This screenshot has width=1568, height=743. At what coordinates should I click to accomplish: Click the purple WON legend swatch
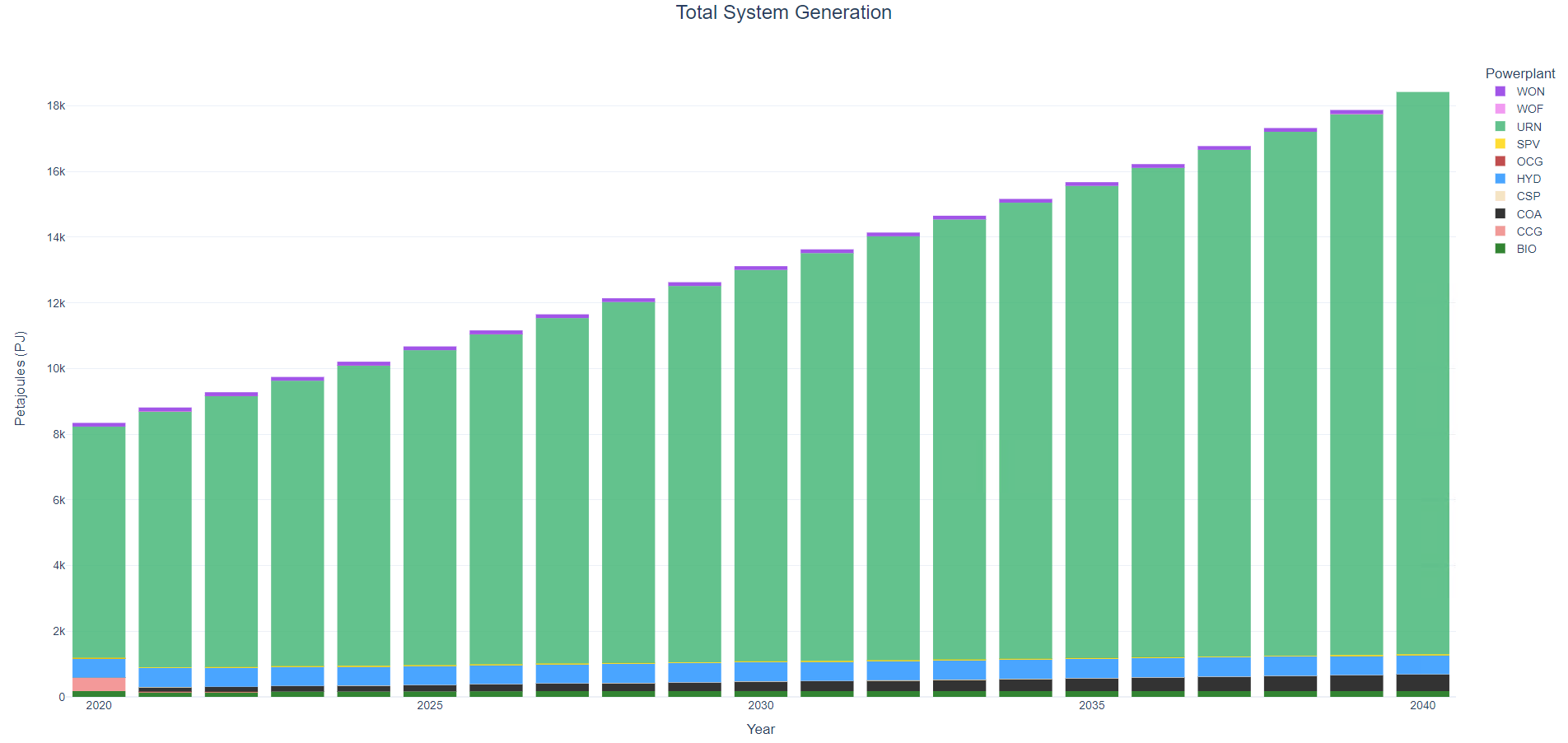pos(1500,91)
